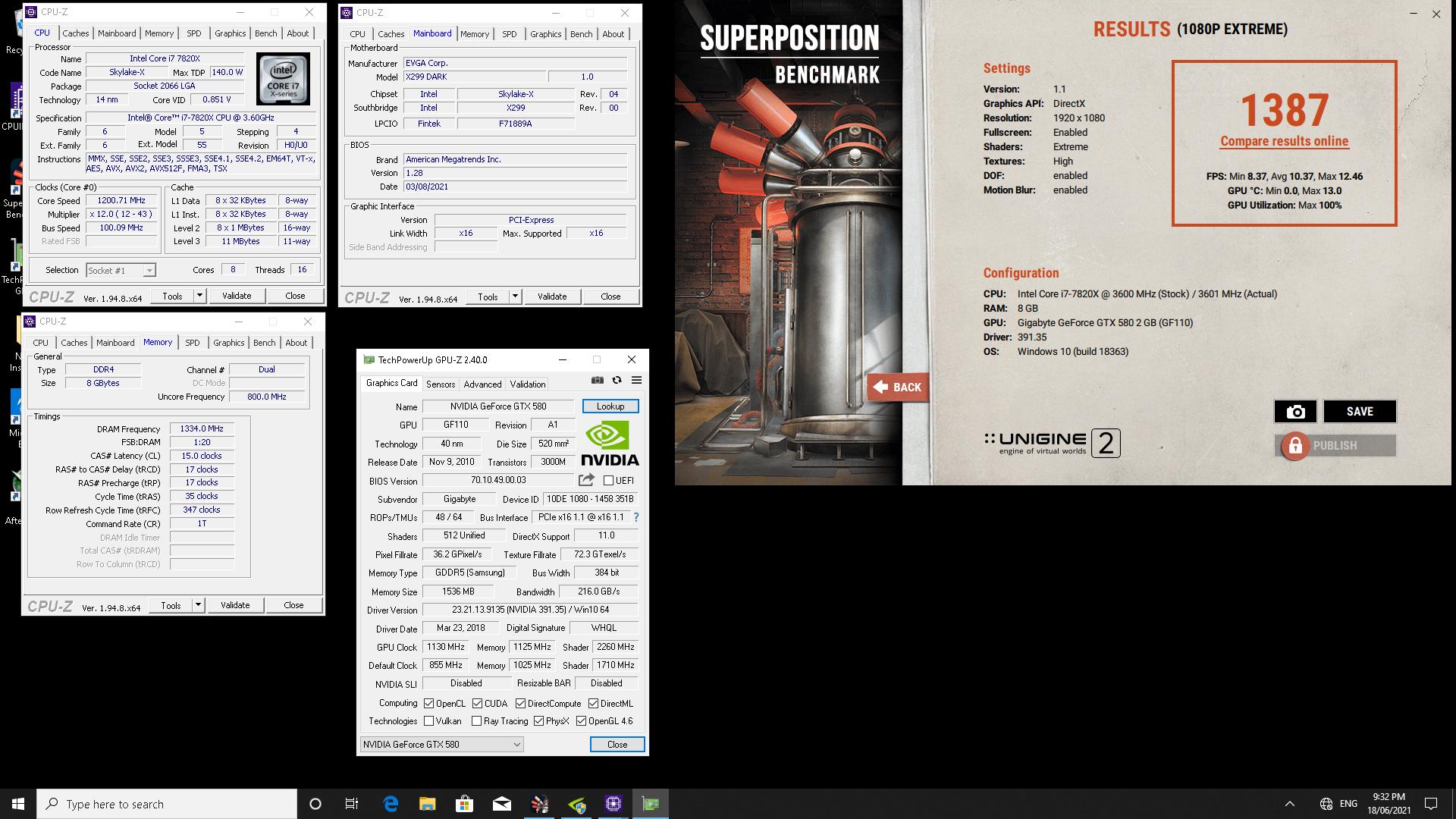1456x819 pixels.
Task: Expand Tools arrow in CPU-Z Mainboard window
Action: tap(516, 297)
